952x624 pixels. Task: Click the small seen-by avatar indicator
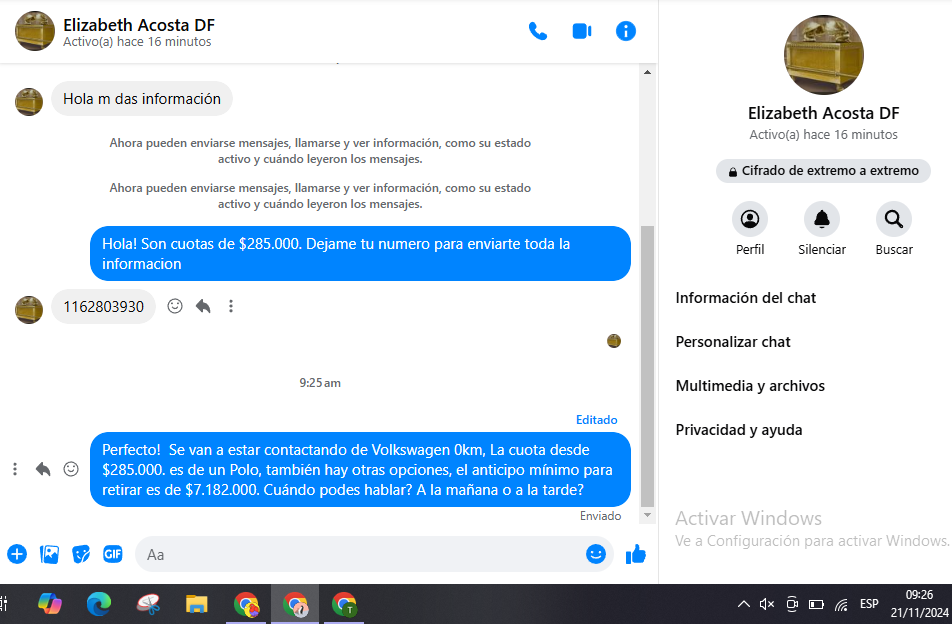(614, 341)
